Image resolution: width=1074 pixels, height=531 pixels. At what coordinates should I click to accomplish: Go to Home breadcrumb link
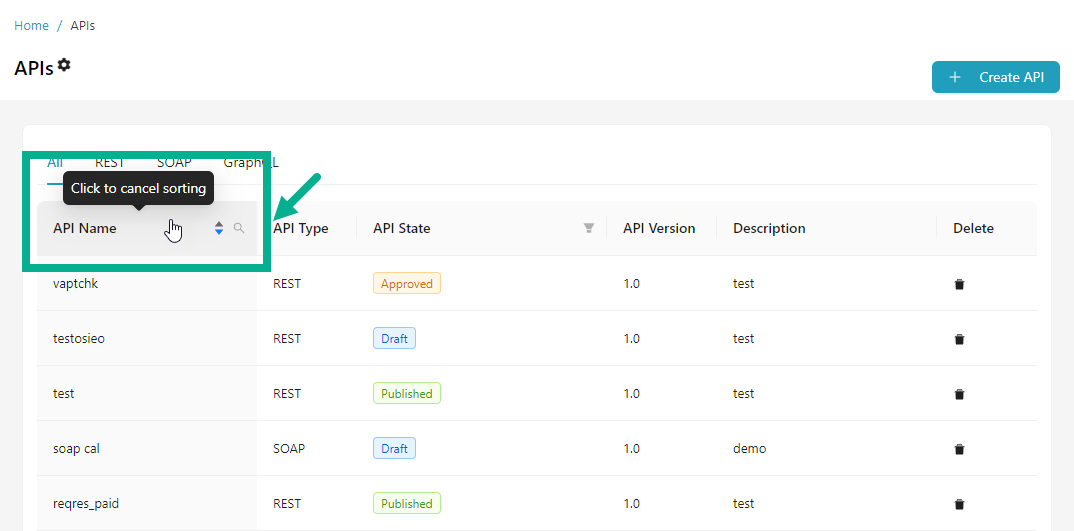pyautogui.click(x=31, y=25)
